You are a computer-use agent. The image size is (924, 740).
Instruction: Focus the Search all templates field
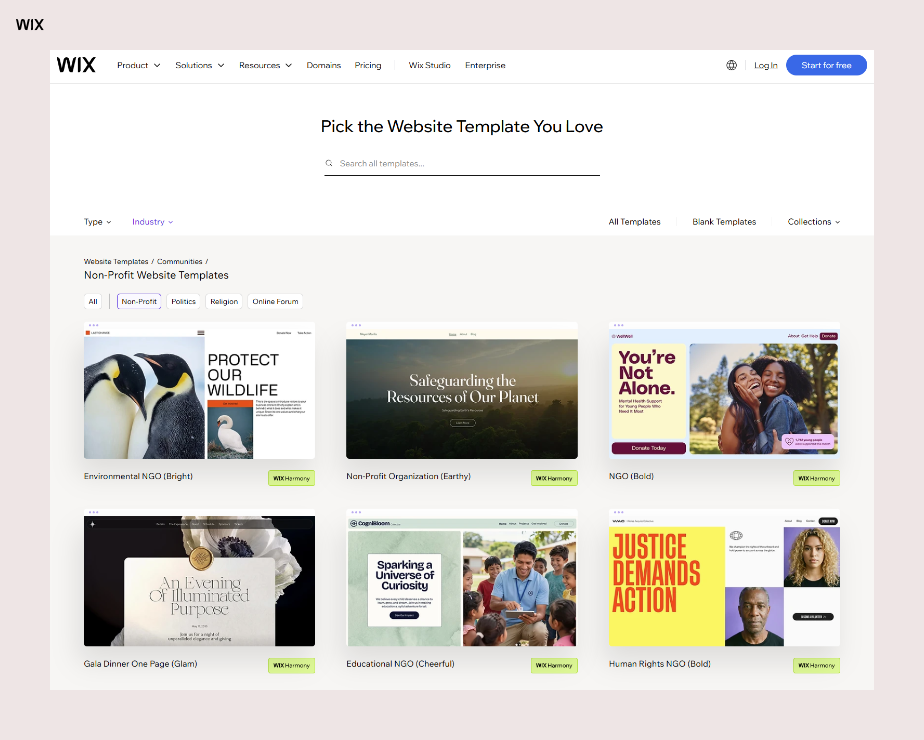pyautogui.click(x=462, y=163)
